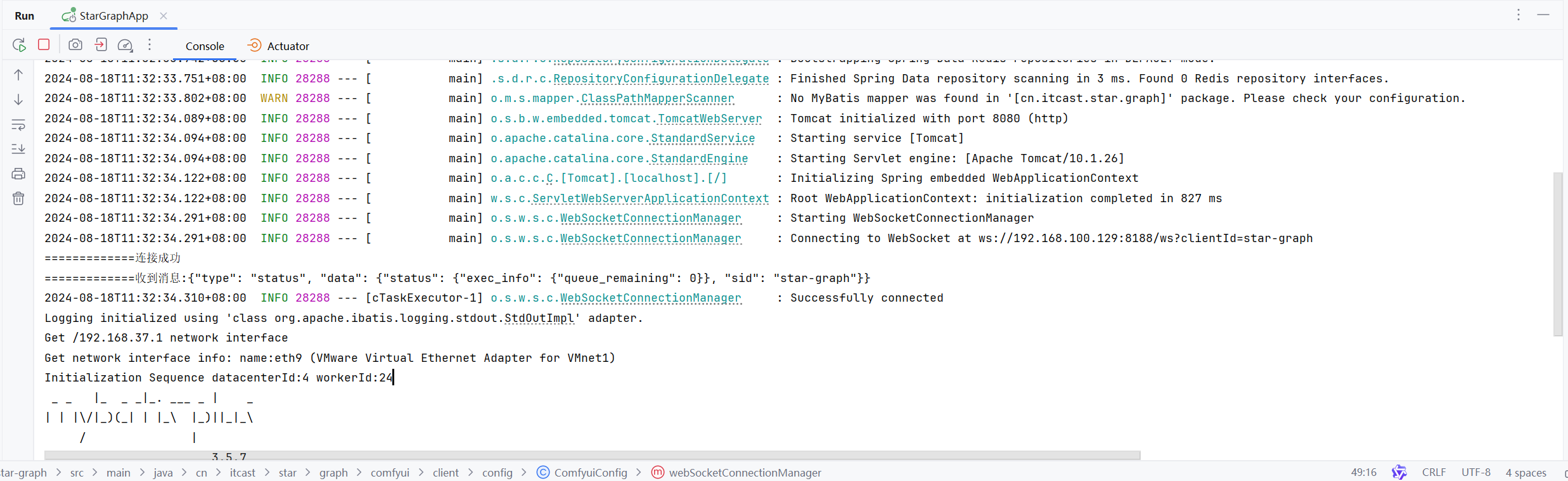Toggle soft-wrap in console
1568x481 pixels.
coord(18,125)
